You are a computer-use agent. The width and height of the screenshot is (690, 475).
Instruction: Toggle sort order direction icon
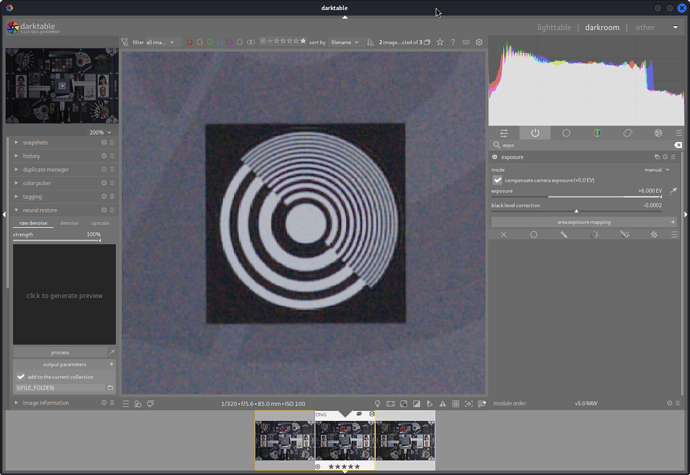click(371, 42)
